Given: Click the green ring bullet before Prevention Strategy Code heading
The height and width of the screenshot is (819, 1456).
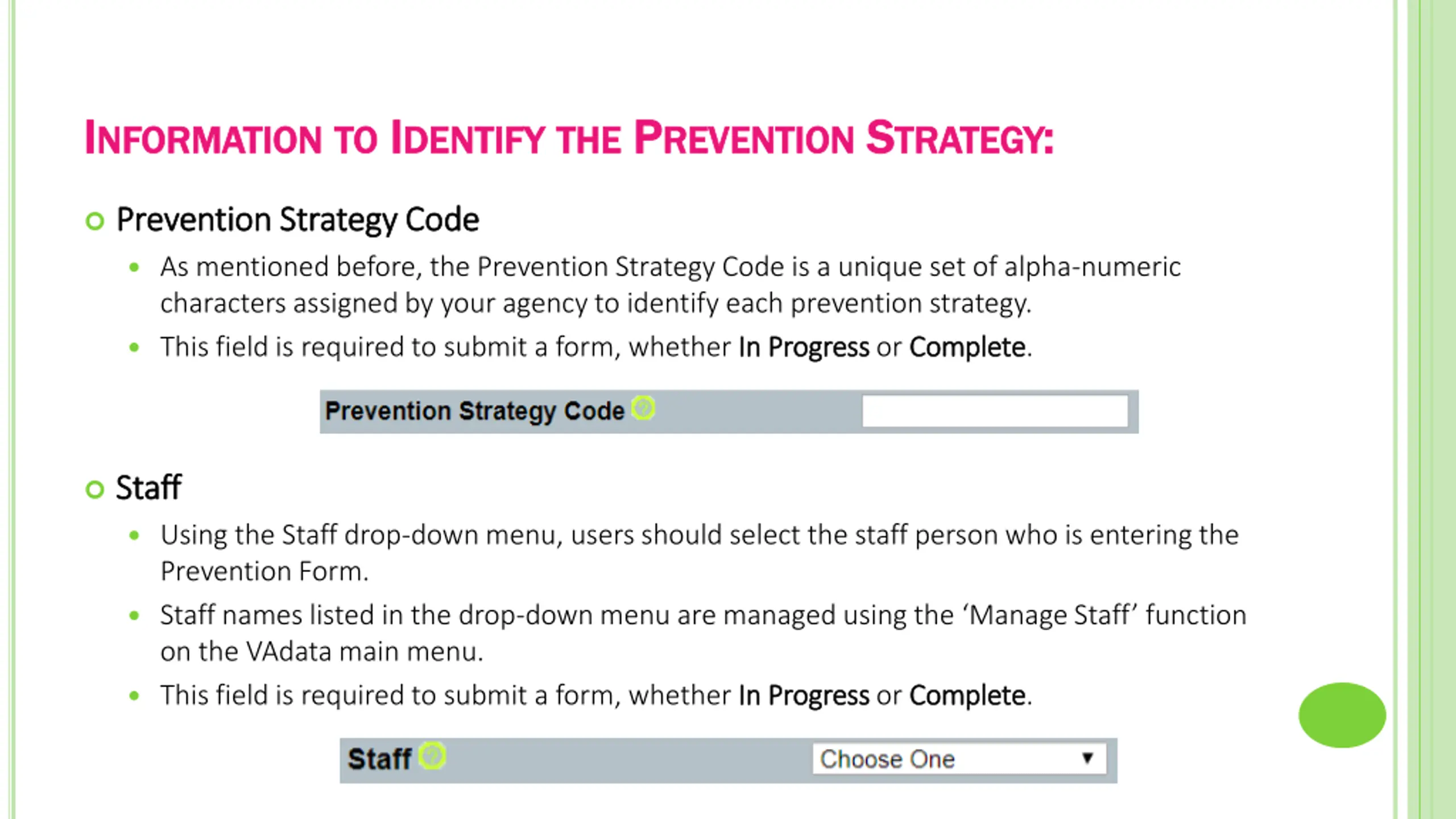Looking at the screenshot, I should [95, 221].
